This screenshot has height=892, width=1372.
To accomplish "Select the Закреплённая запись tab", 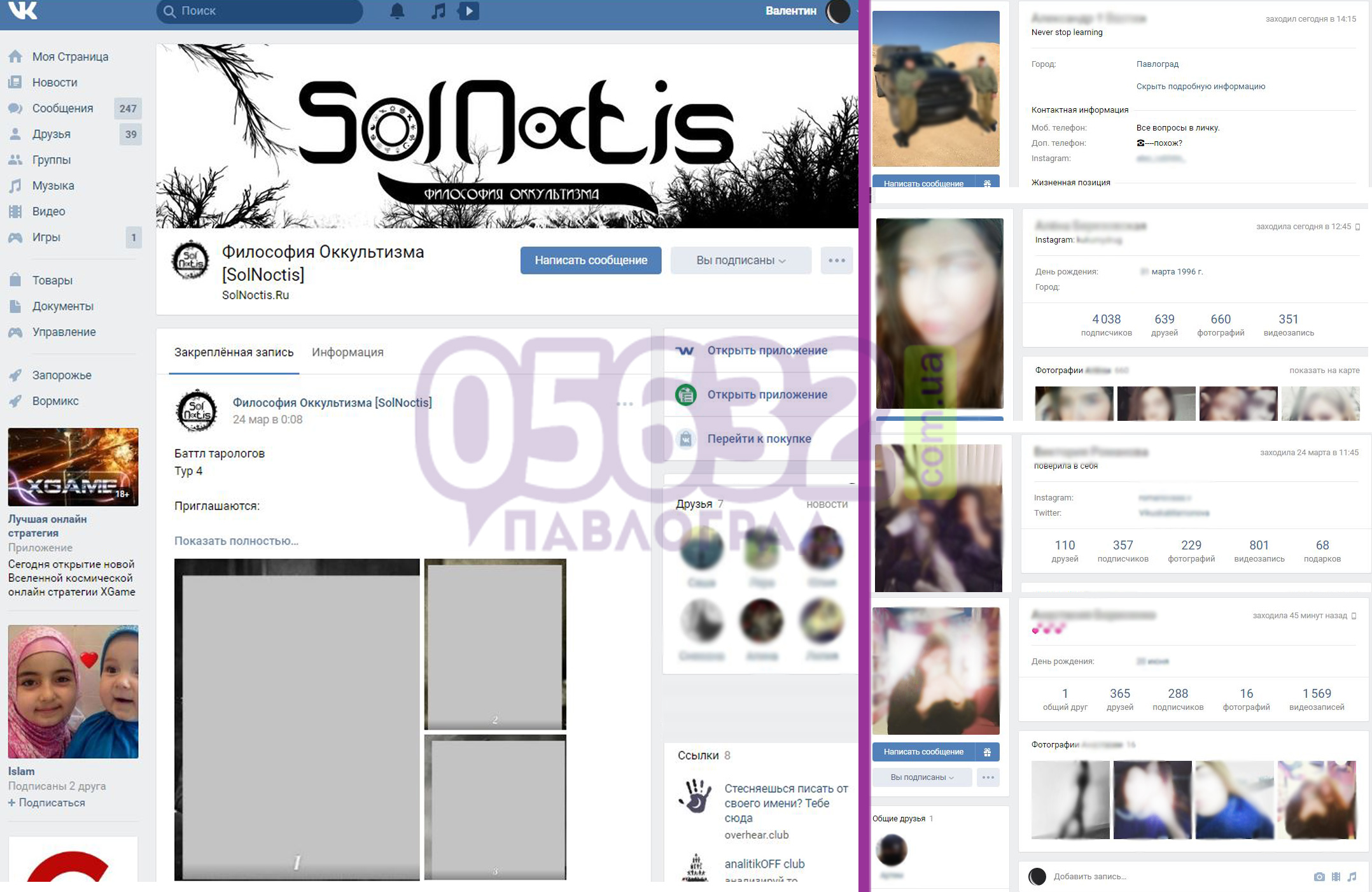I will tap(234, 352).
